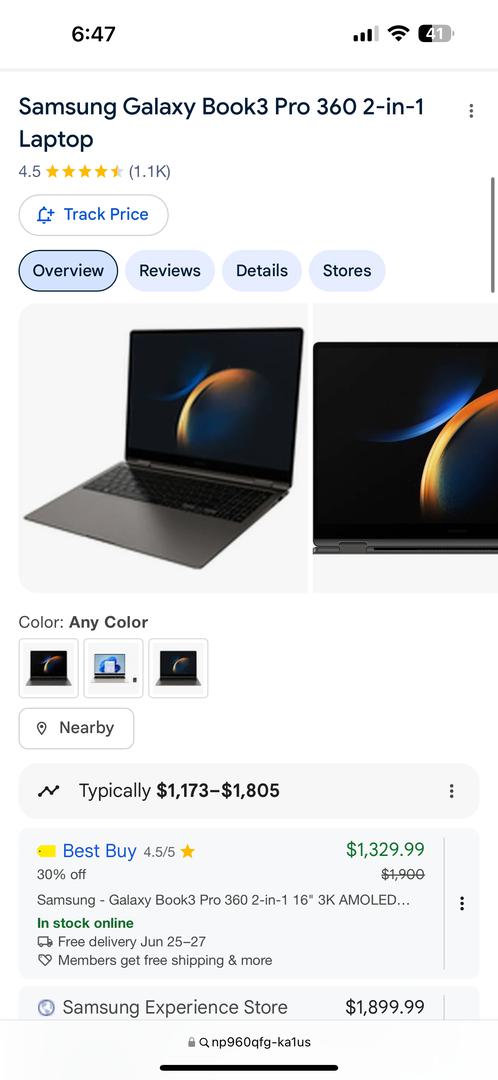Click the price trend chart icon
This screenshot has height=1080, width=498.
click(48, 791)
